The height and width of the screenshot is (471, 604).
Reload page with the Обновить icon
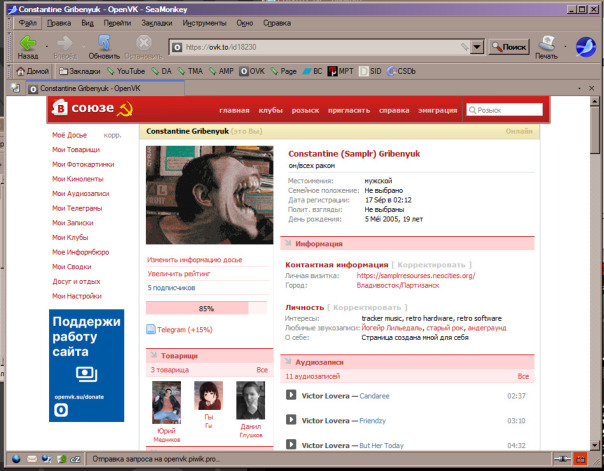104,43
